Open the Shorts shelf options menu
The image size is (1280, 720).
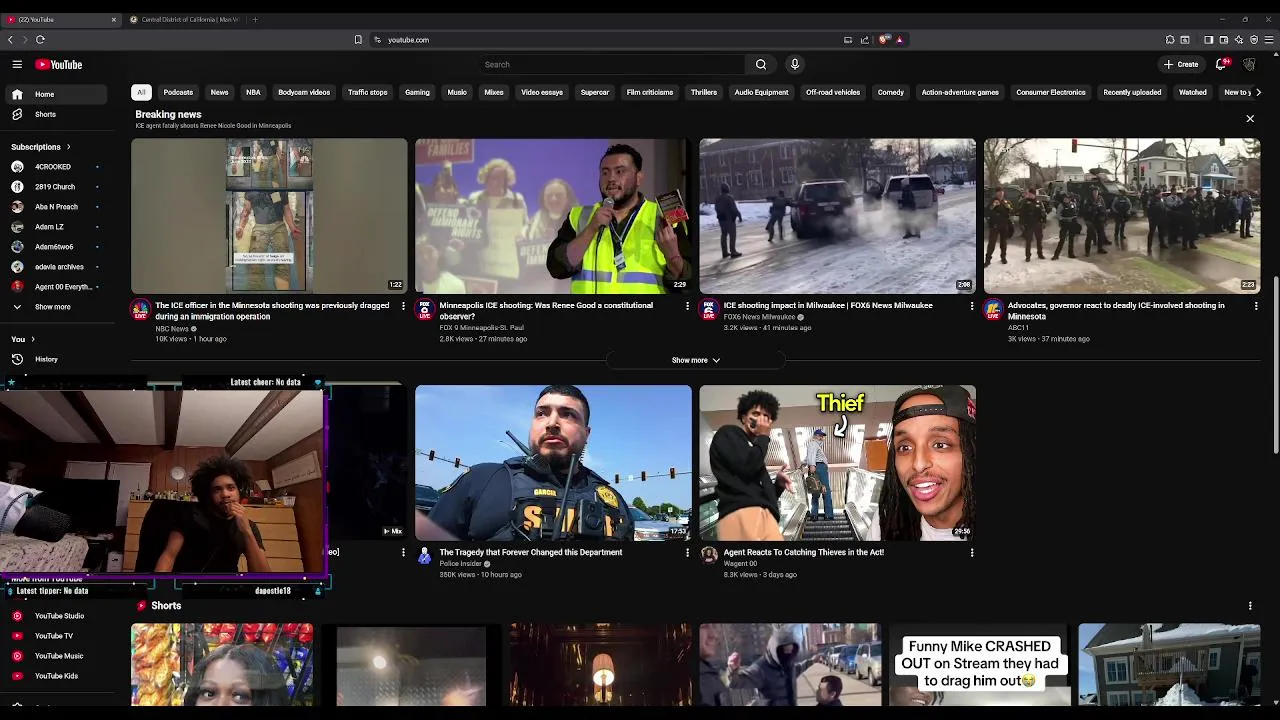1250,606
